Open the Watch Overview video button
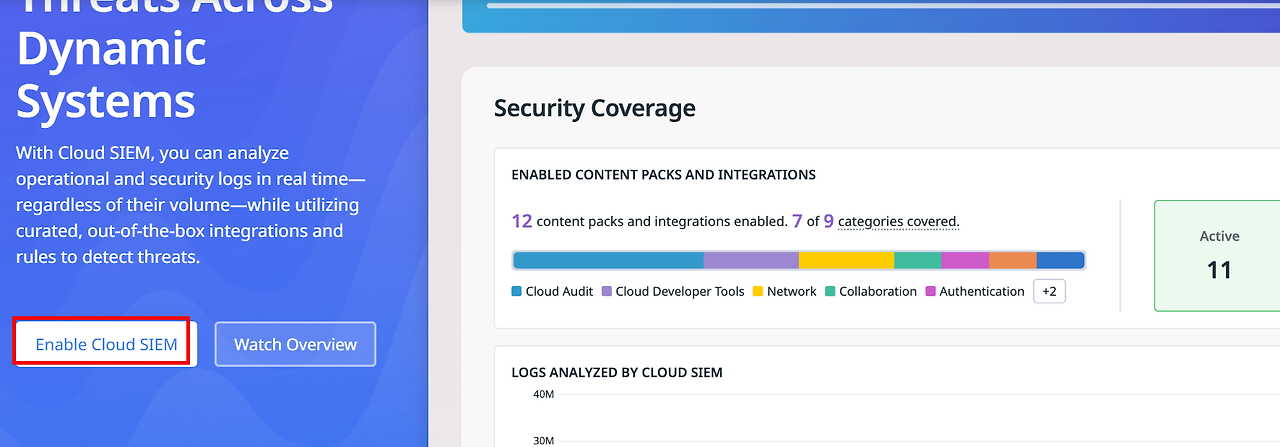 pyautogui.click(x=295, y=344)
